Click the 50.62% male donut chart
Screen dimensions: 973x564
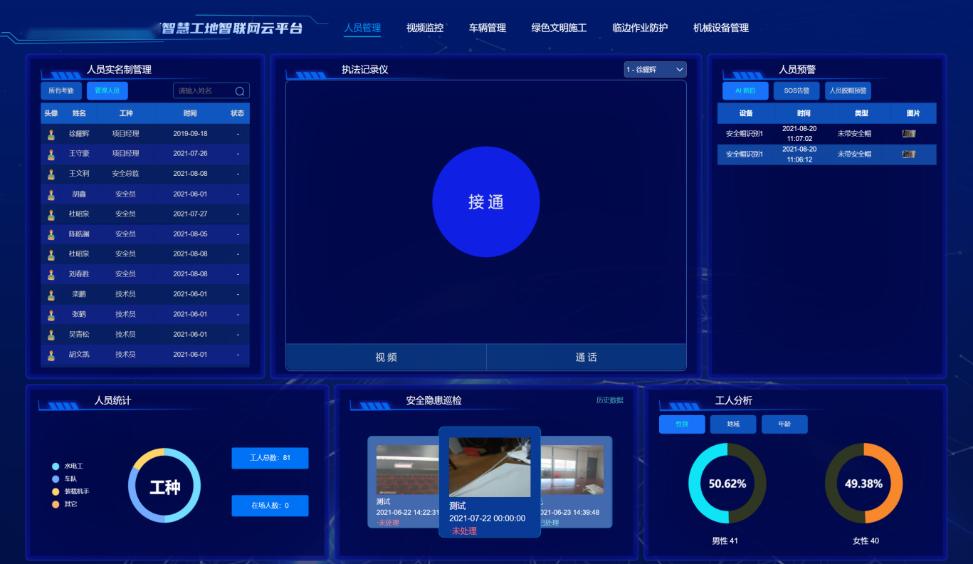point(727,483)
